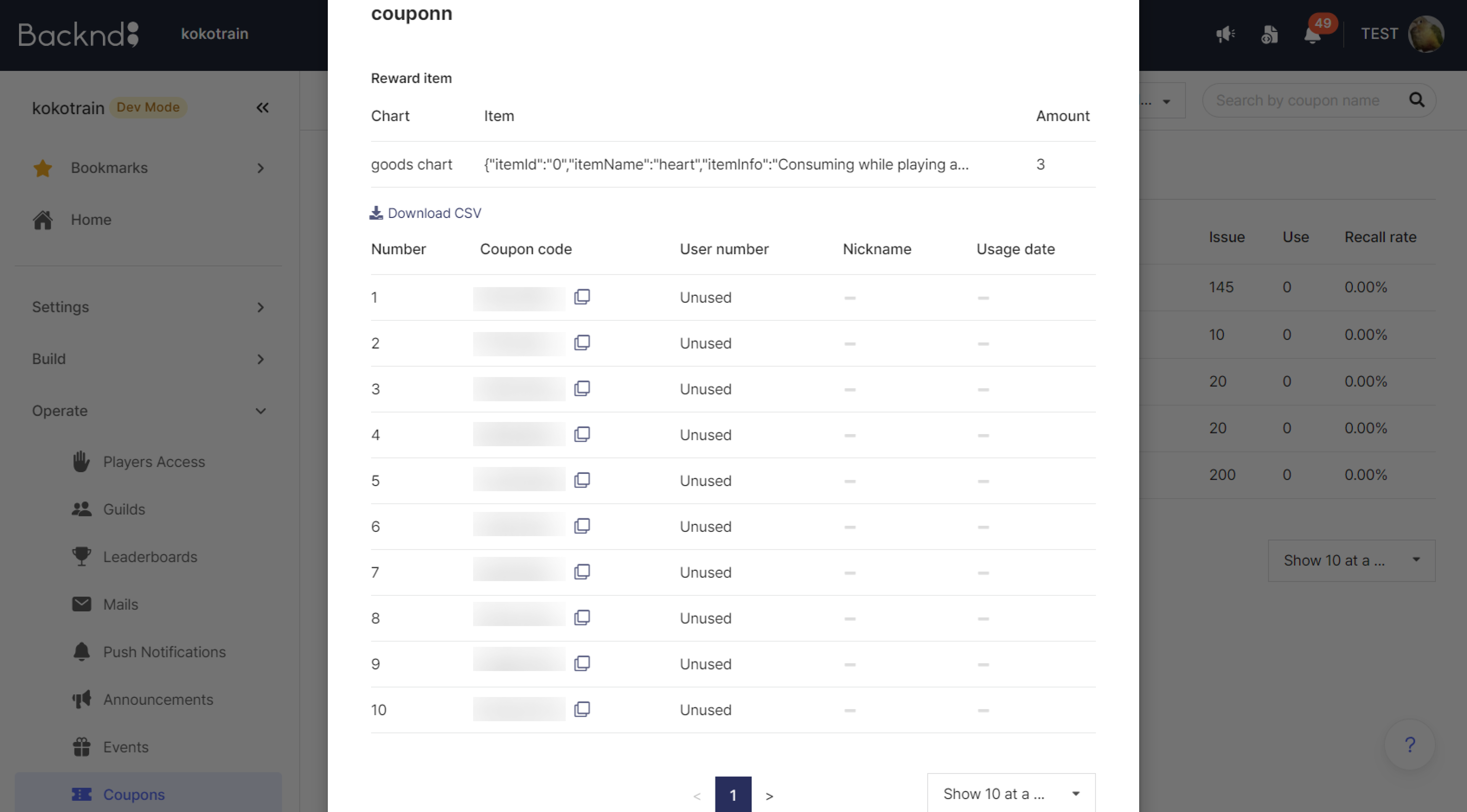Click the Issue value 200
1467x812 pixels.
[x=1222, y=475]
